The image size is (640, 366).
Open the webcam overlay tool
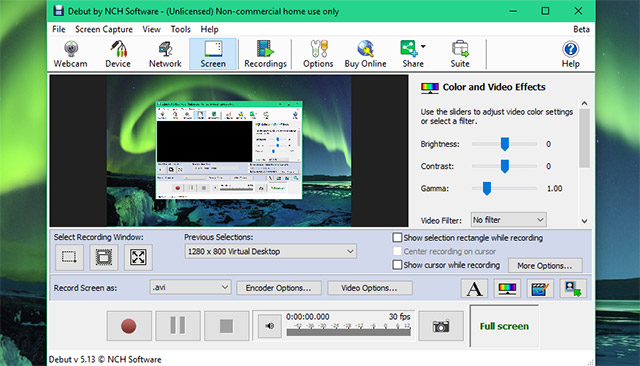click(573, 288)
